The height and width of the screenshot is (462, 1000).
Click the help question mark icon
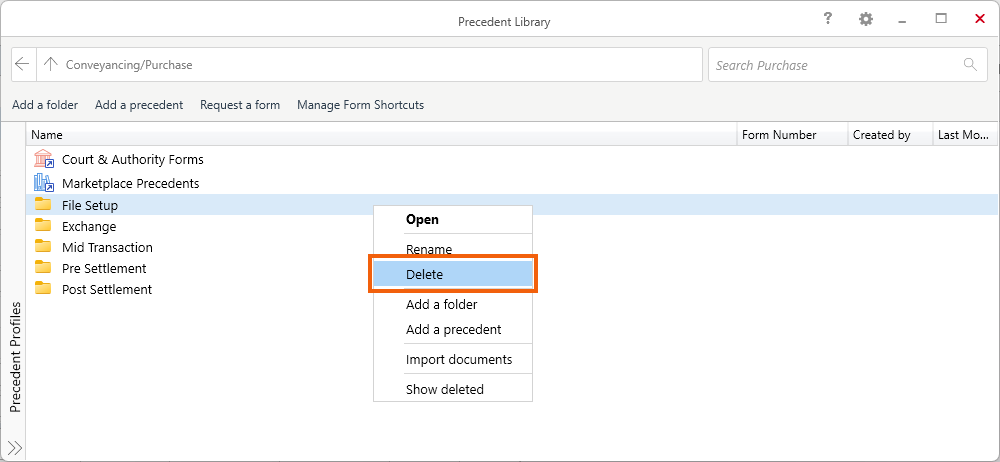(827, 19)
